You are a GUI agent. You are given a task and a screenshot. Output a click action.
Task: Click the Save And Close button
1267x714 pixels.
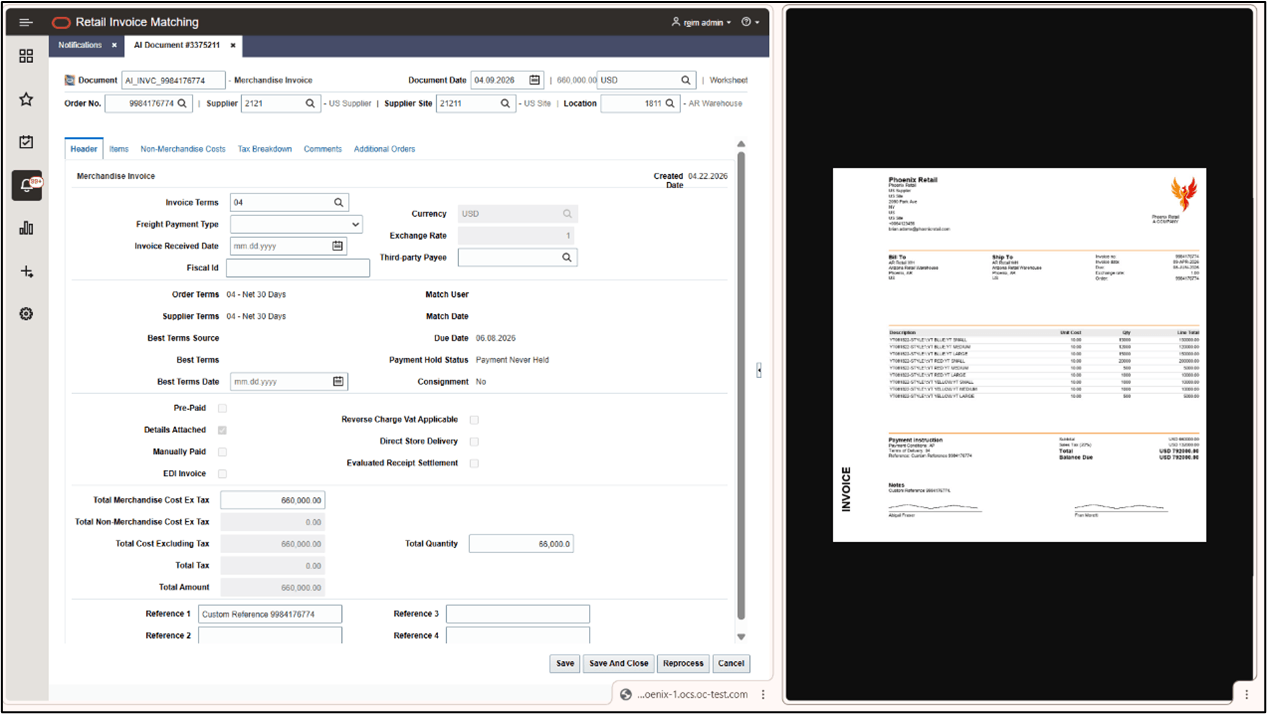click(619, 663)
